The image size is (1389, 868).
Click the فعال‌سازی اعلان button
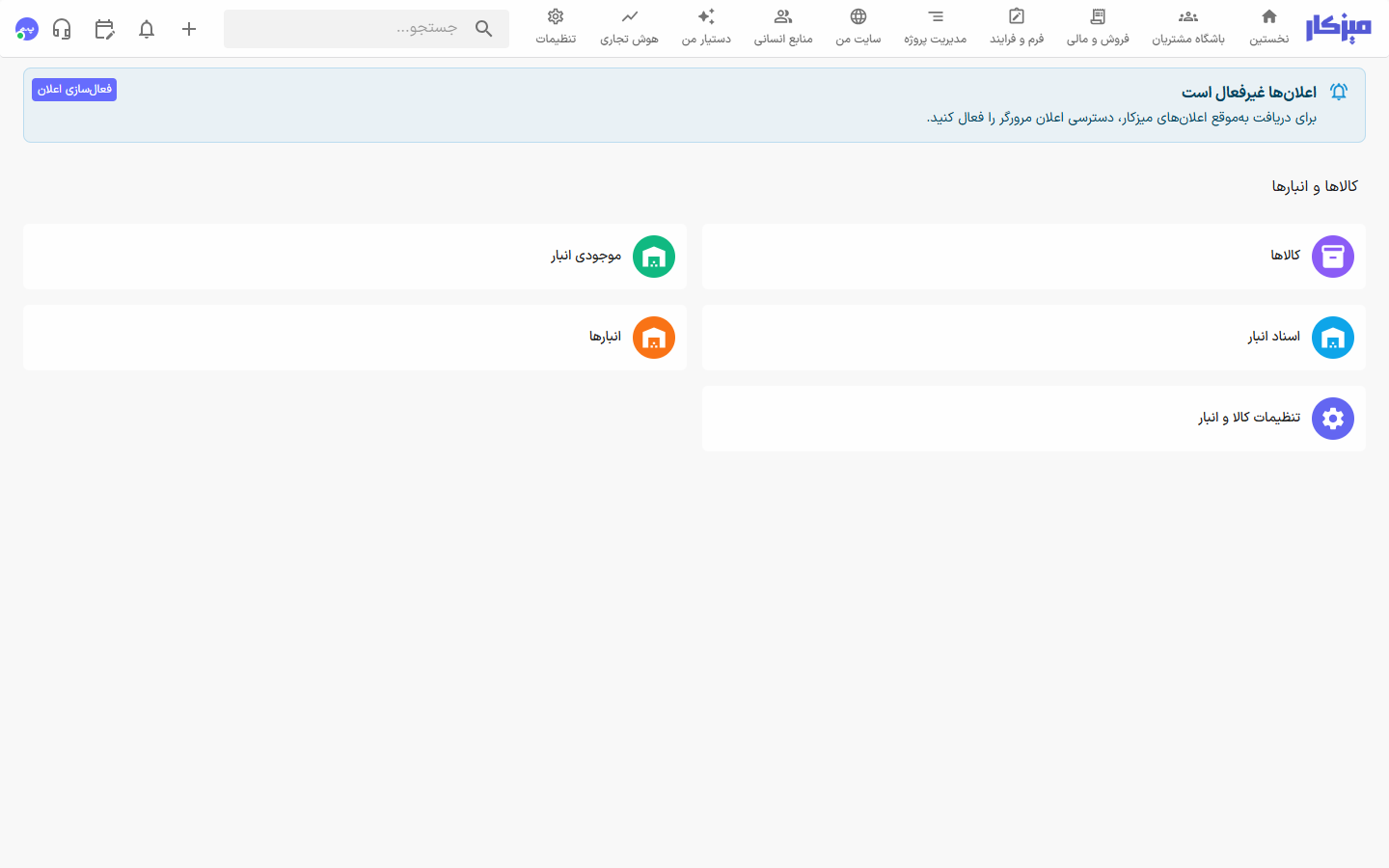[x=74, y=90]
